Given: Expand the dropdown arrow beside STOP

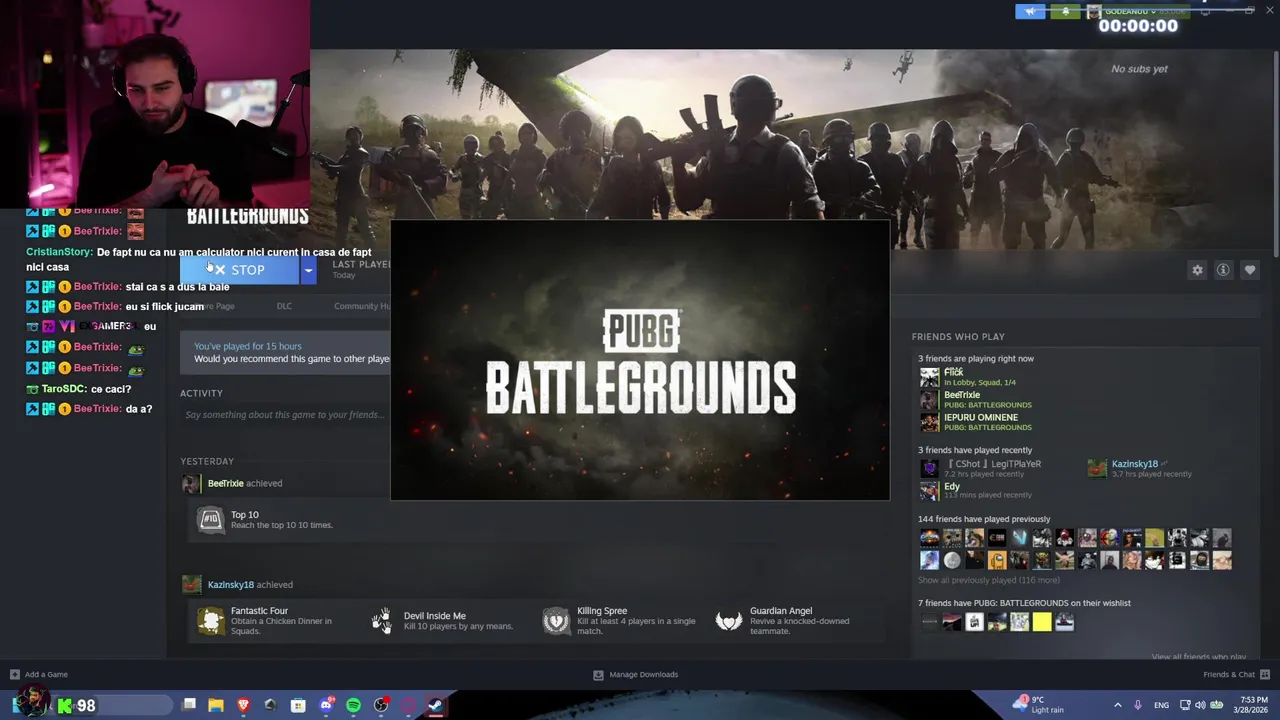Looking at the screenshot, I should point(308,270).
